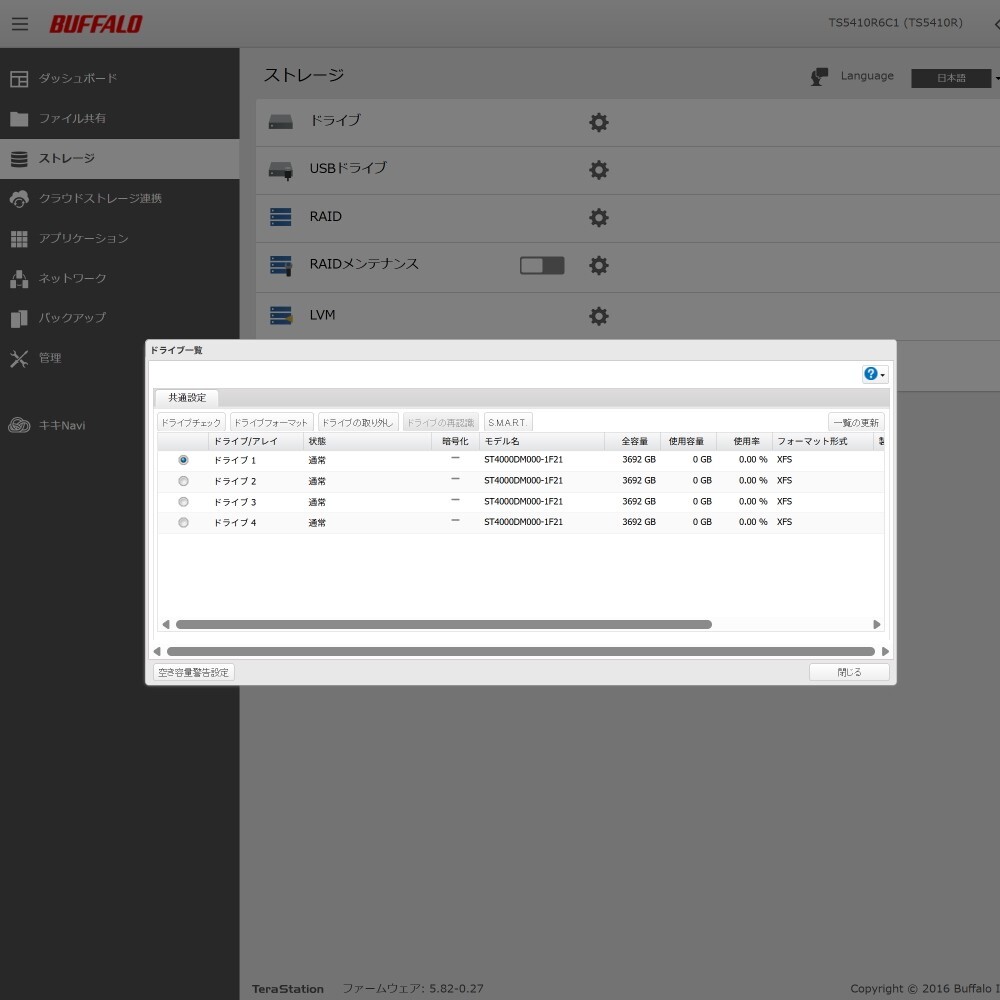Expand the help dropdown arrow in dialog
1000x1000 pixels.
[883, 376]
